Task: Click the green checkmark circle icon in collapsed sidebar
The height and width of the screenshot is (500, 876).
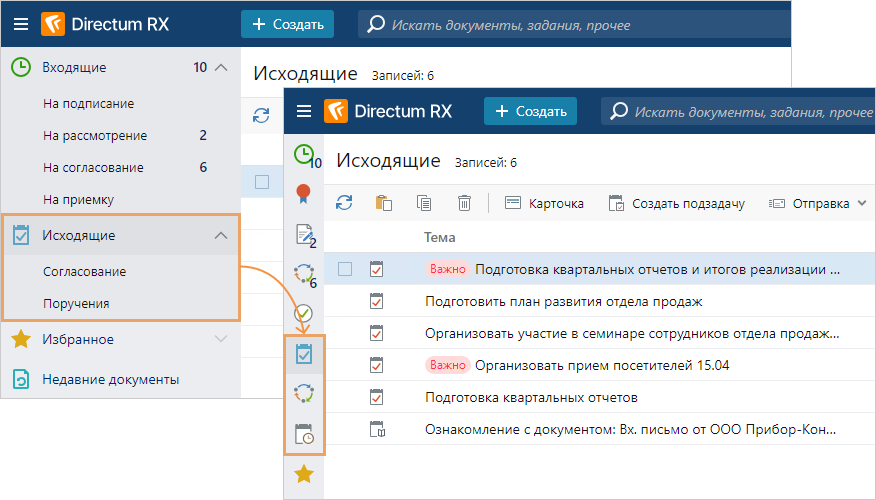Action: (x=305, y=314)
